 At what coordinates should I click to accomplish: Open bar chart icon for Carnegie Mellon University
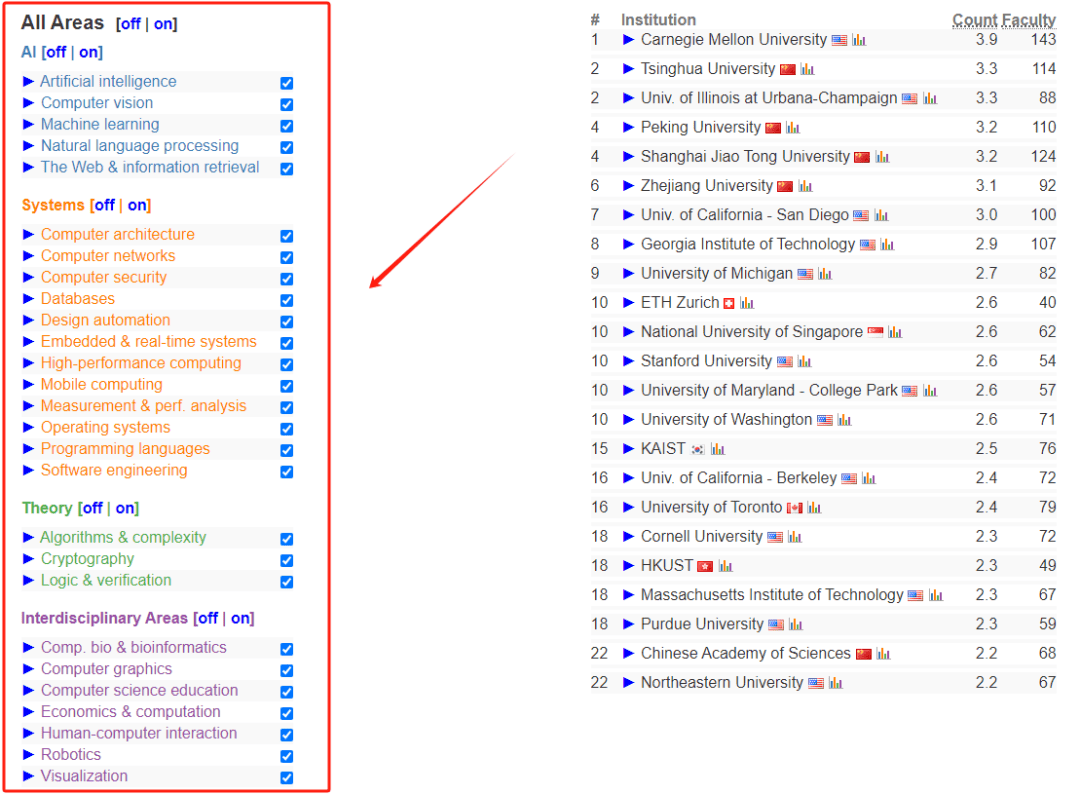[859, 41]
